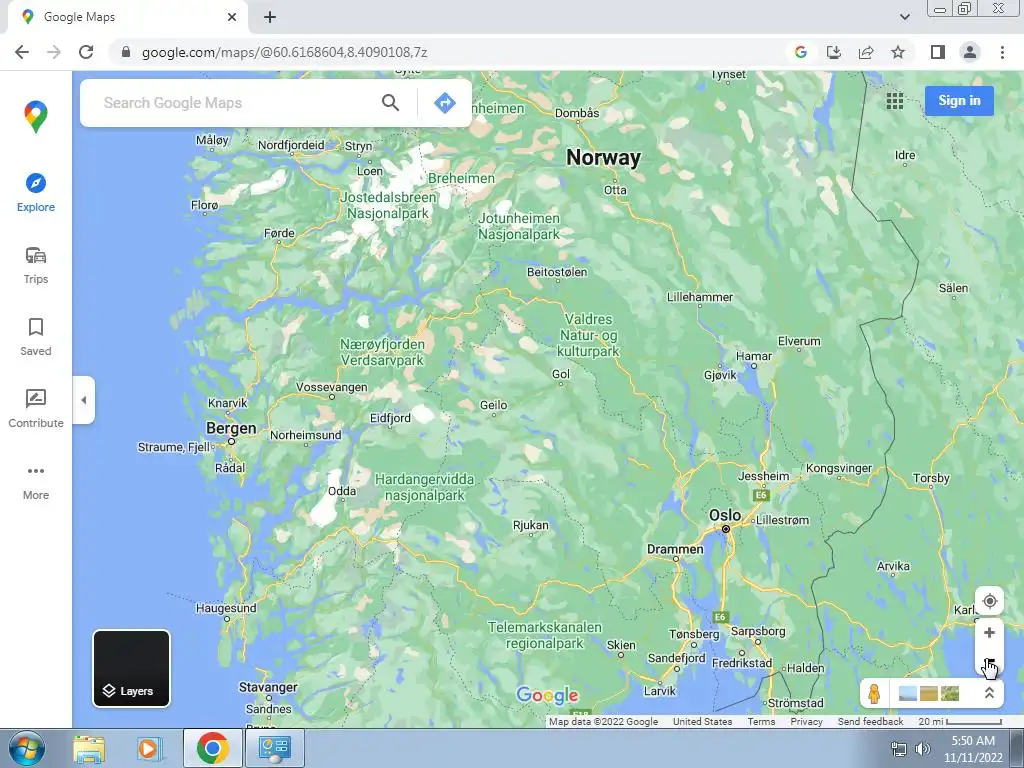The height and width of the screenshot is (768, 1024).
Task: Click the Bergen city label
Action: 231,428
